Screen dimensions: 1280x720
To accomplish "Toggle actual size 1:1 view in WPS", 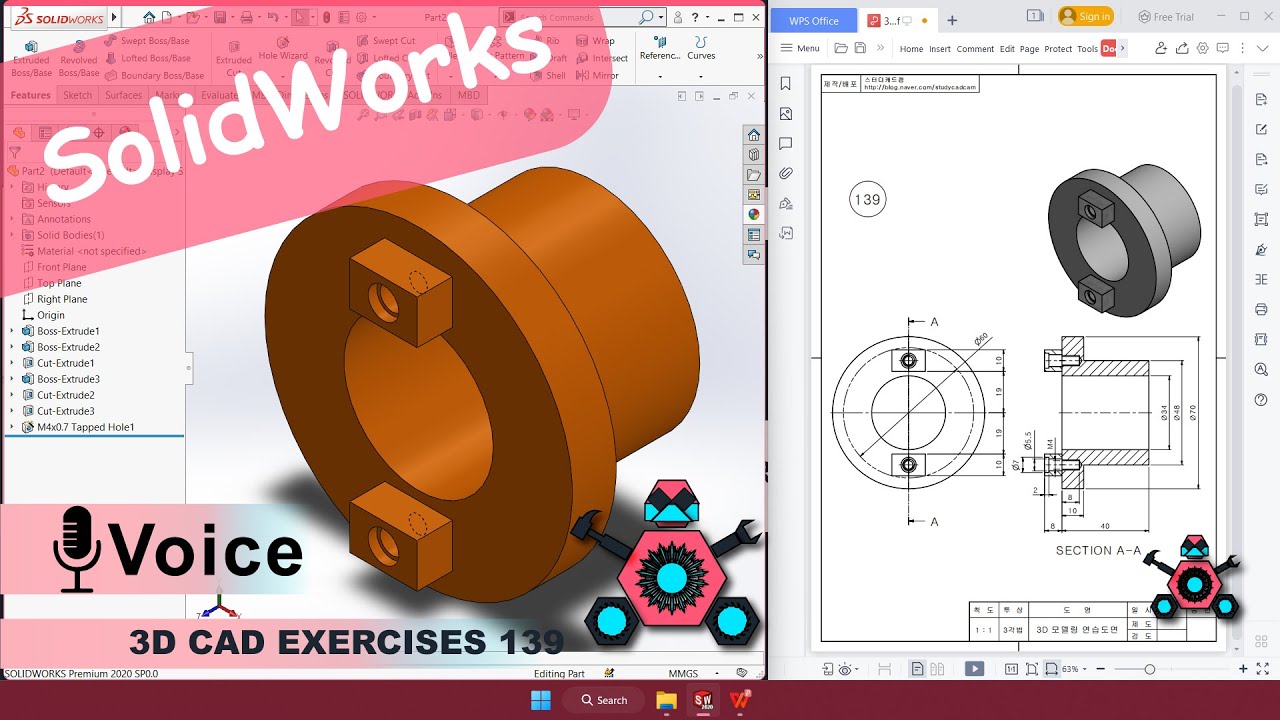I will [x=1011, y=669].
